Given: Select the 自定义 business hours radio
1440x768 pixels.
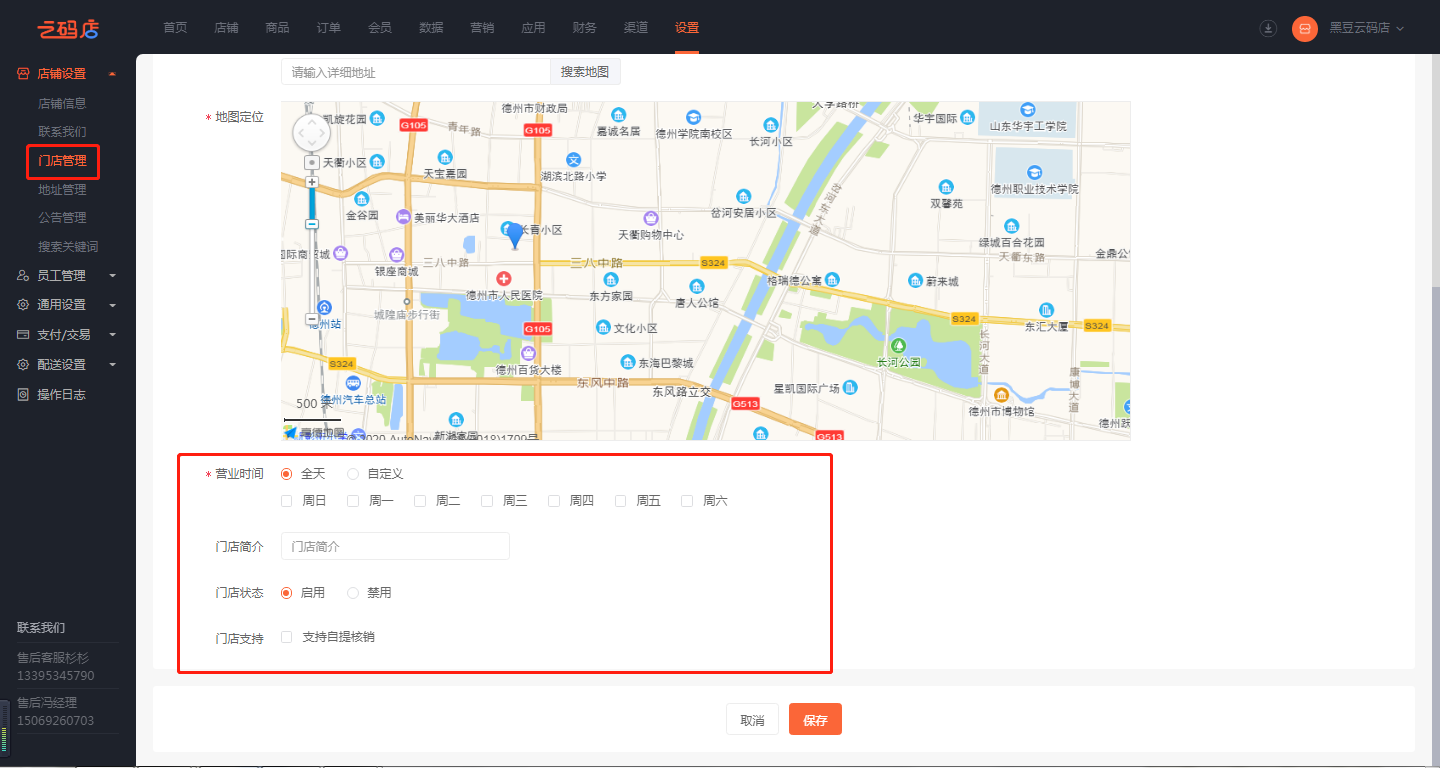Looking at the screenshot, I should (353, 474).
